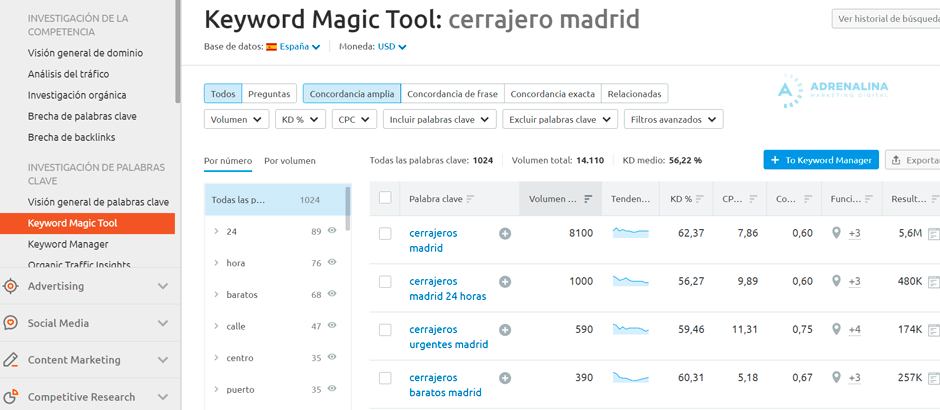
Task: Sort by the Resultados column icon
Action: coord(935,199)
